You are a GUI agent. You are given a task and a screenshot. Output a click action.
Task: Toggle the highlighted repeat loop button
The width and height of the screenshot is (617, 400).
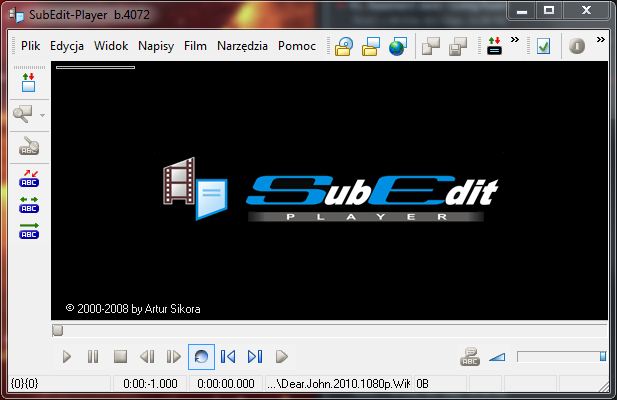click(x=201, y=357)
